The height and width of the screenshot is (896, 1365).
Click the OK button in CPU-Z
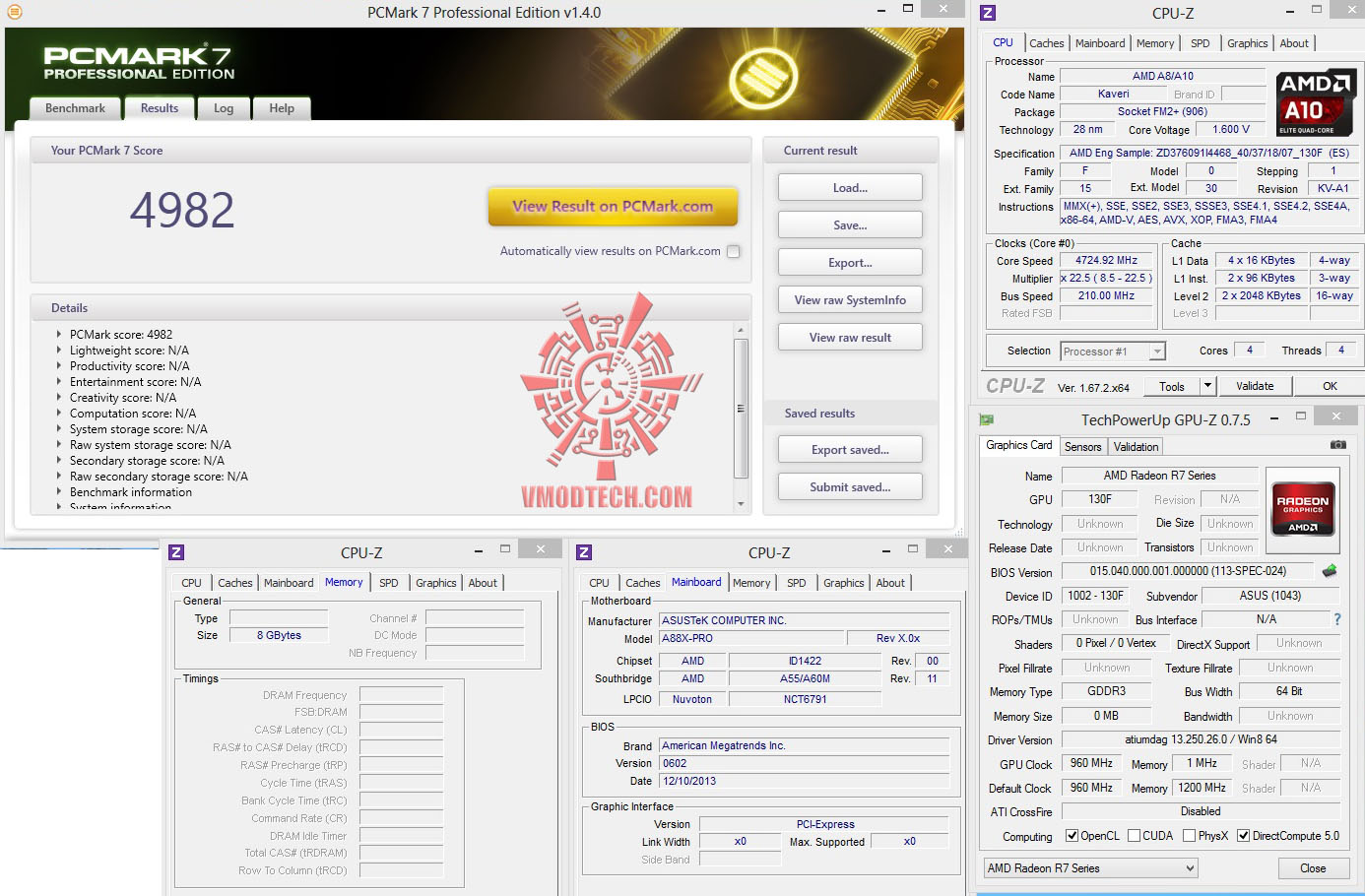pyautogui.click(x=1330, y=386)
